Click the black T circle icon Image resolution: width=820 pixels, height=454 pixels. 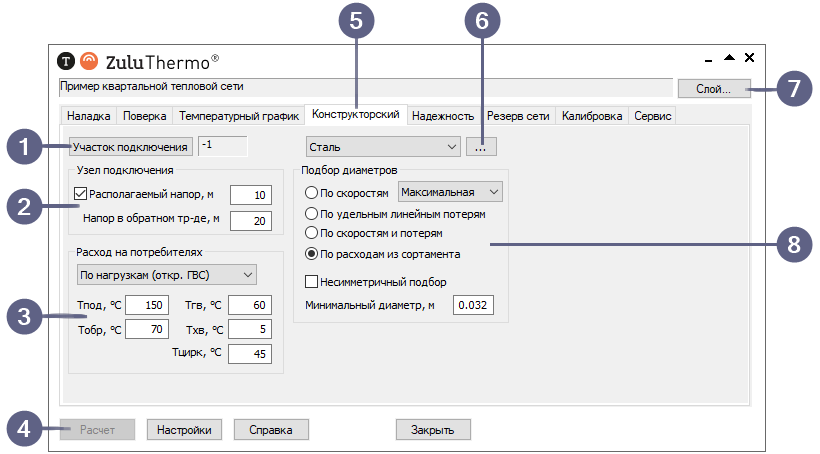(x=66, y=60)
